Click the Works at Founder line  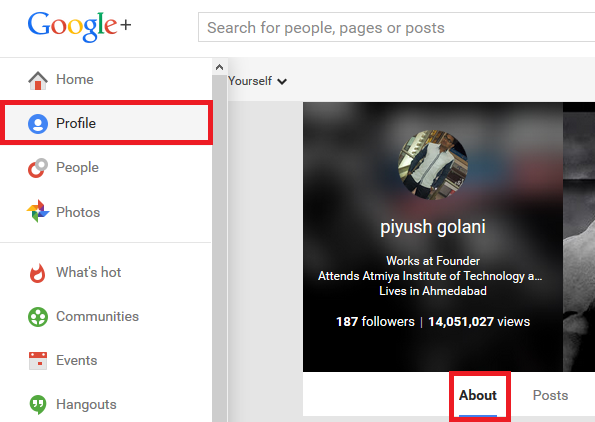[433, 261]
